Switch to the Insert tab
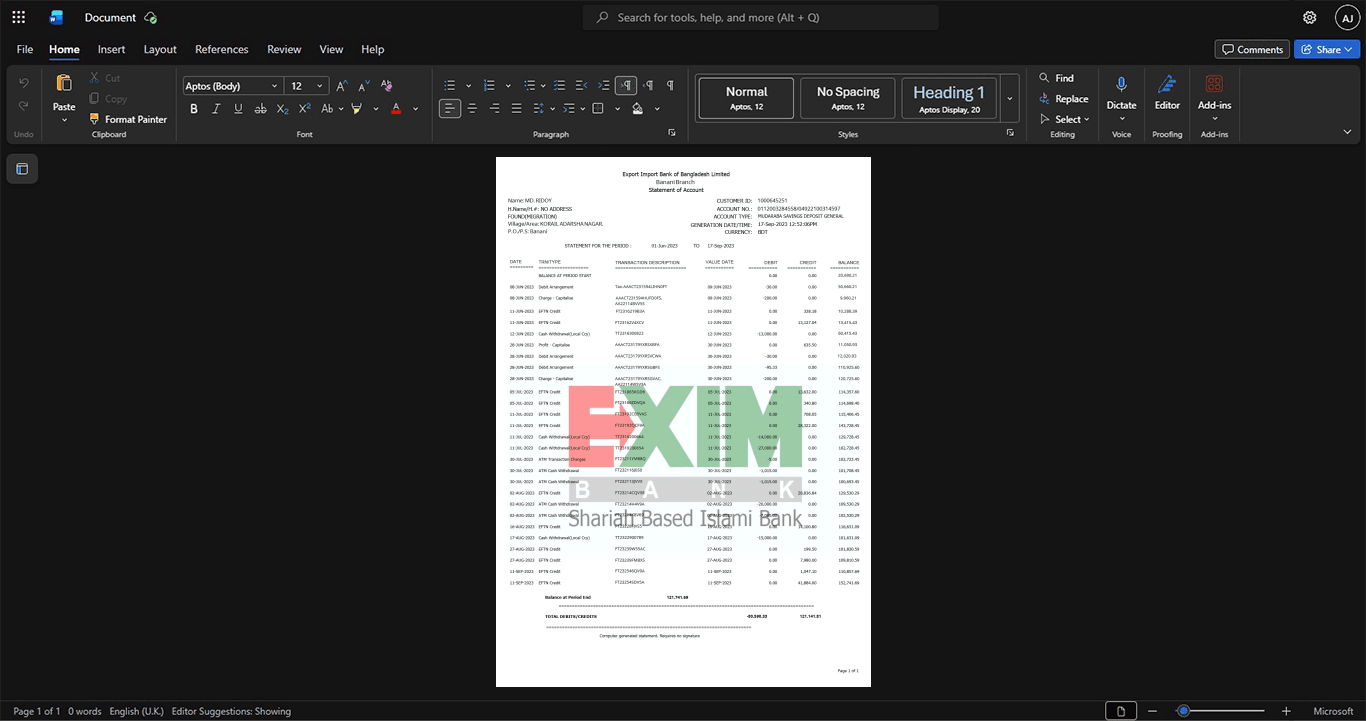 coord(111,49)
